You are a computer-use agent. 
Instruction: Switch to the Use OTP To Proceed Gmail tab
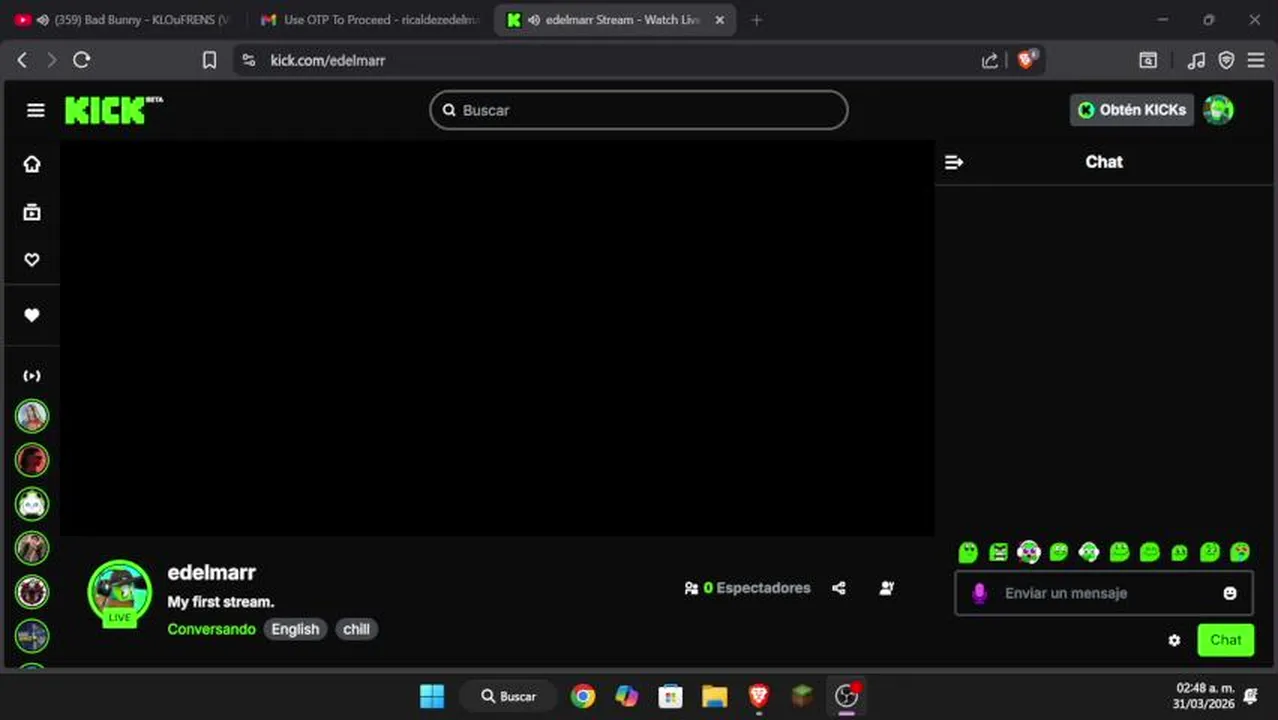pos(370,20)
